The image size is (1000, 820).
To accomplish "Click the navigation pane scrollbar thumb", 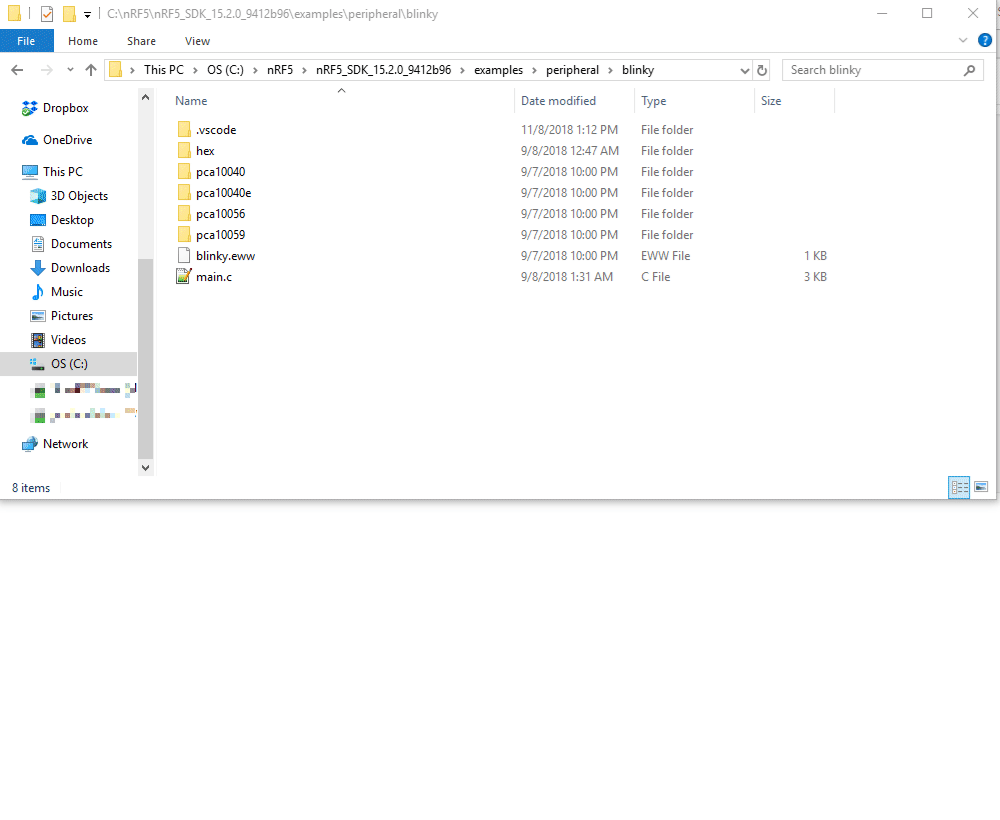I will coord(145,359).
